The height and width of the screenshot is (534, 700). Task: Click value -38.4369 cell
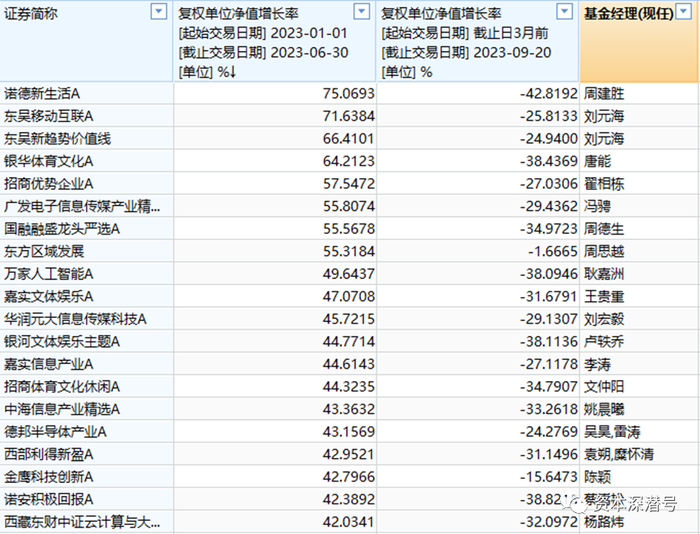point(549,161)
